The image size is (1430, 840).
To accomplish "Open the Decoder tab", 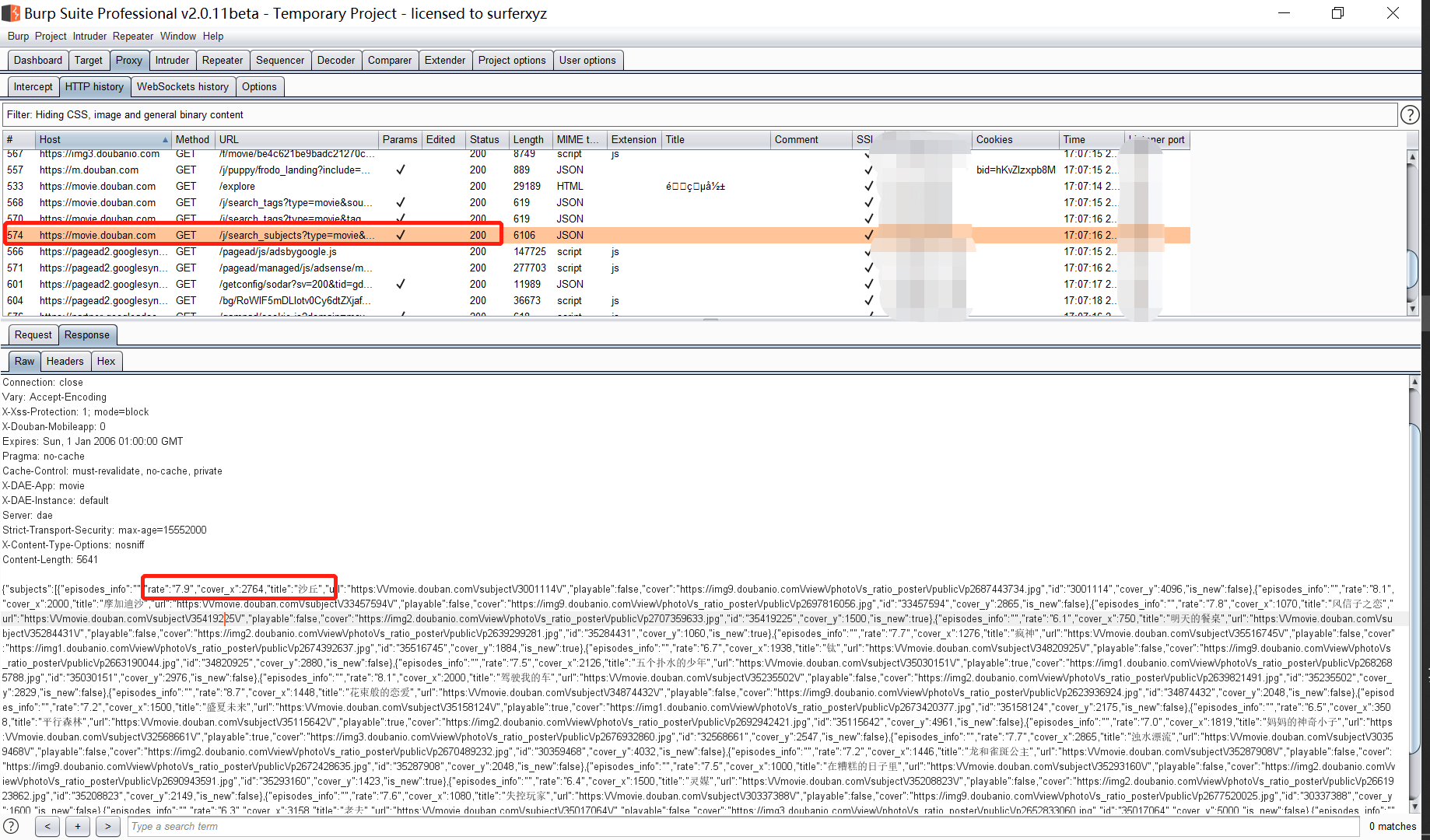I will point(336,60).
